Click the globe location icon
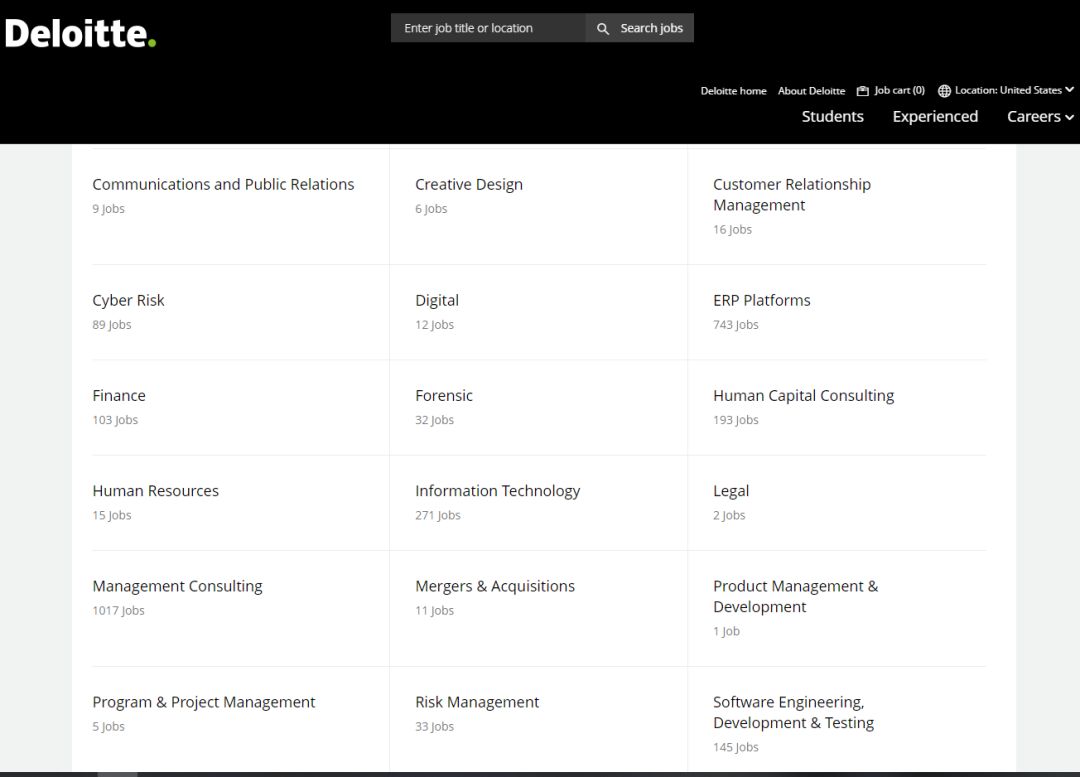The height and width of the screenshot is (777, 1080). 944,91
